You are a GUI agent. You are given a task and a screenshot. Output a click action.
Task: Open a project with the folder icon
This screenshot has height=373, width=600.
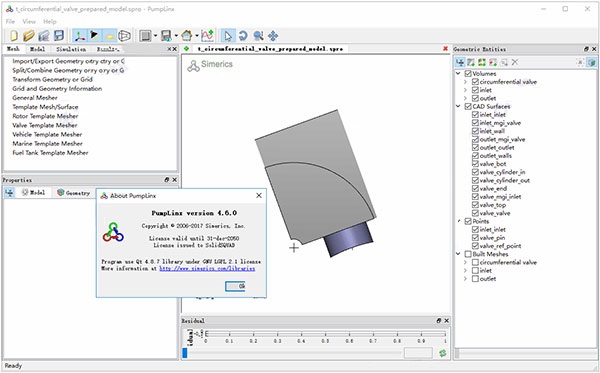click(29, 36)
